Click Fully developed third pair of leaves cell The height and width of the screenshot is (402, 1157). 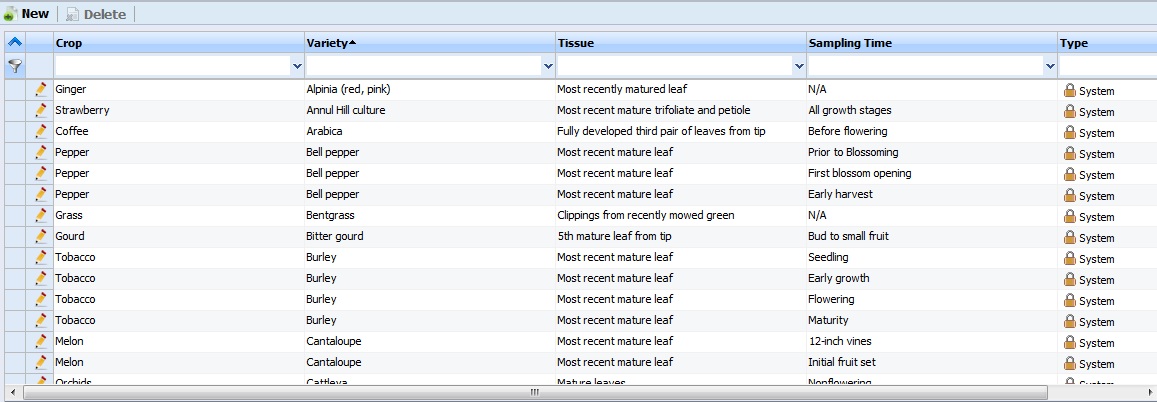680,131
